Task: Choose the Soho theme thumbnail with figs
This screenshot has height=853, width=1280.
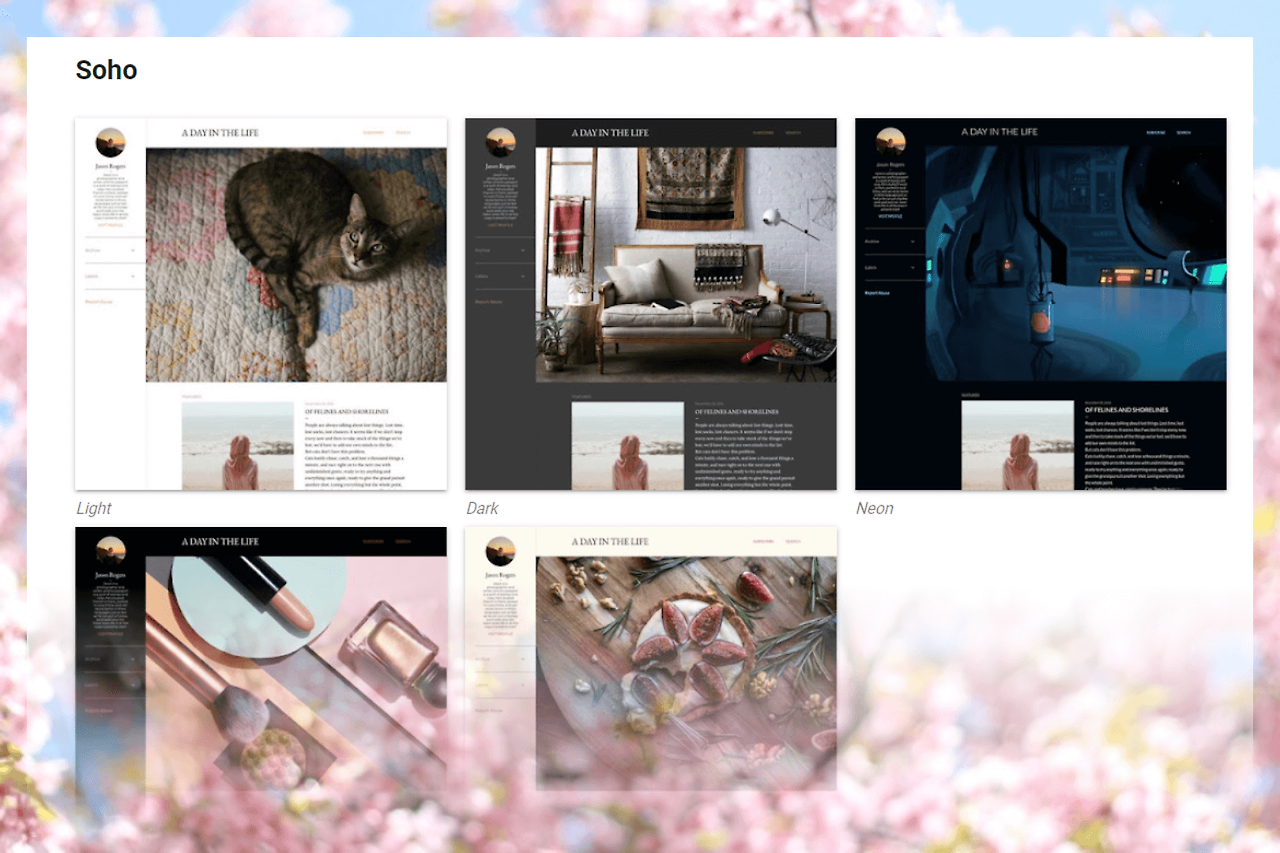Action: [x=651, y=659]
